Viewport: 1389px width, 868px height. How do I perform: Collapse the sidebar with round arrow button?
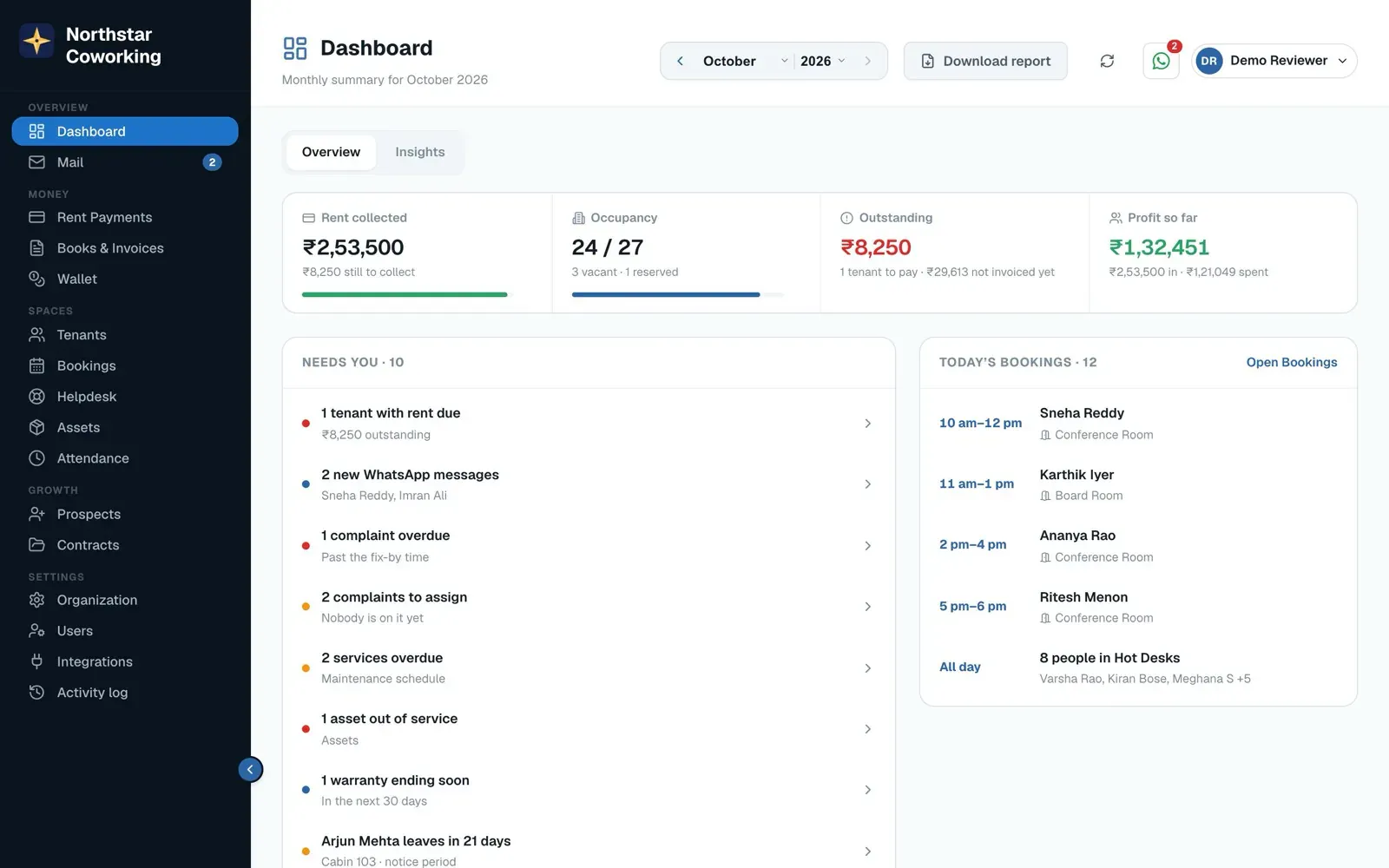(x=250, y=769)
